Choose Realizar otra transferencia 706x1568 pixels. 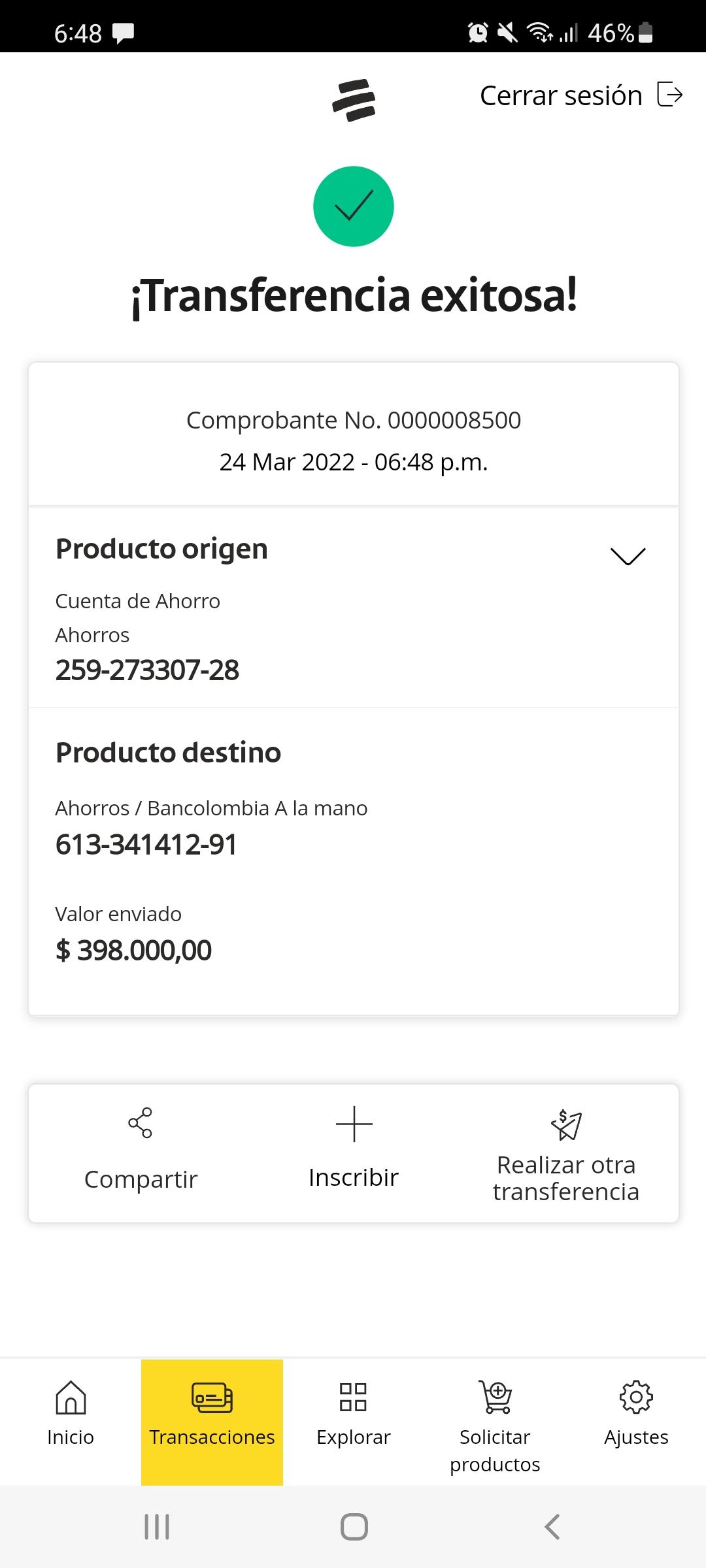coord(566,1178)
